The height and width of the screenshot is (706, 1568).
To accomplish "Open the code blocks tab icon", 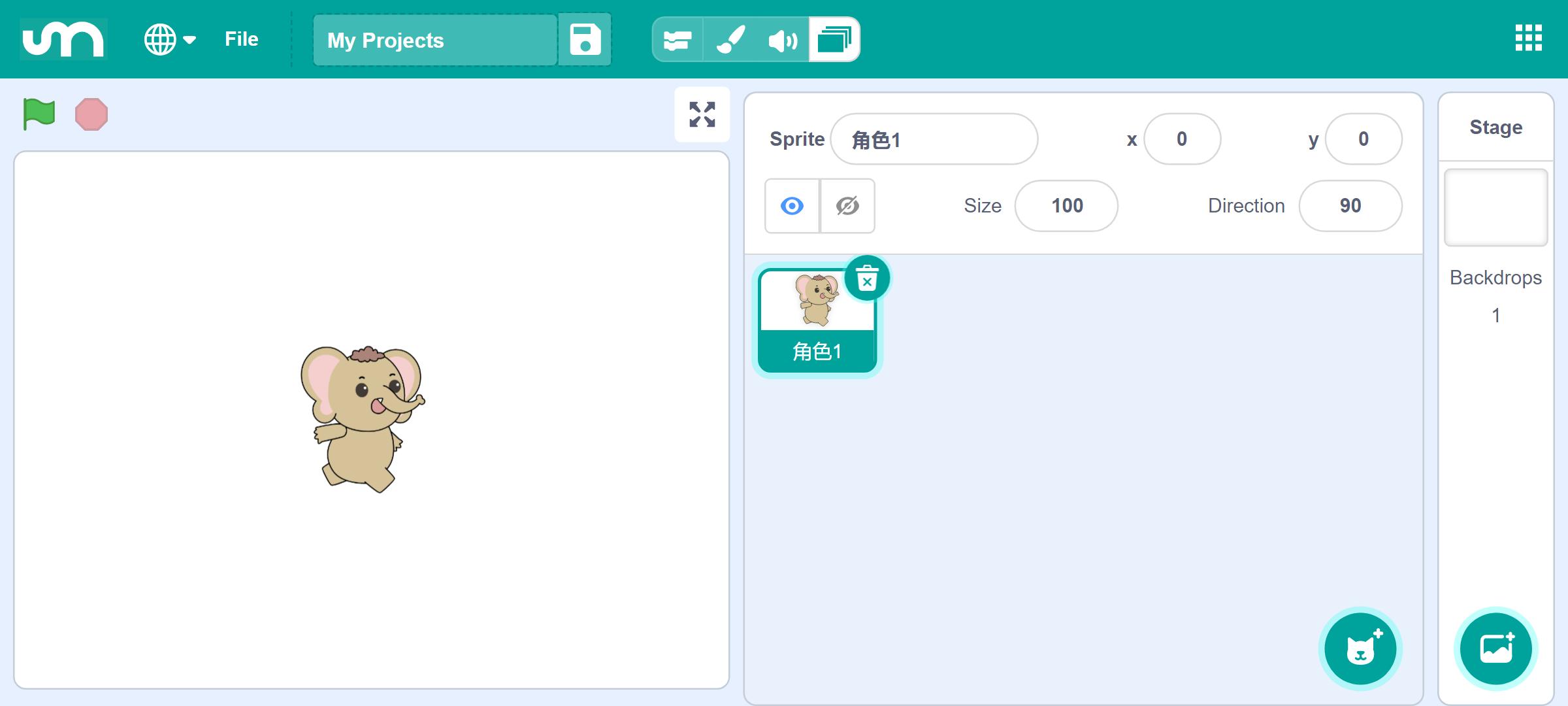I will (678, 40).
